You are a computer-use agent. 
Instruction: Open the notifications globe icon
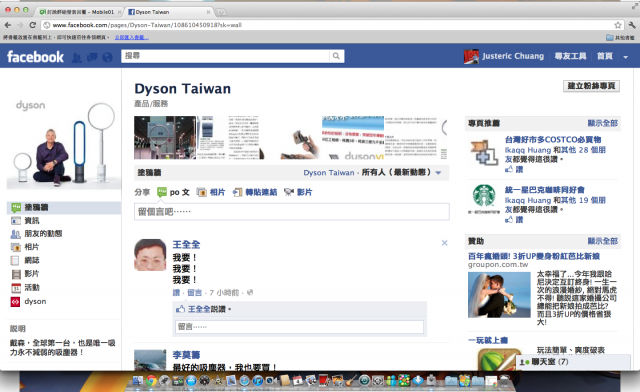[107, 57]
